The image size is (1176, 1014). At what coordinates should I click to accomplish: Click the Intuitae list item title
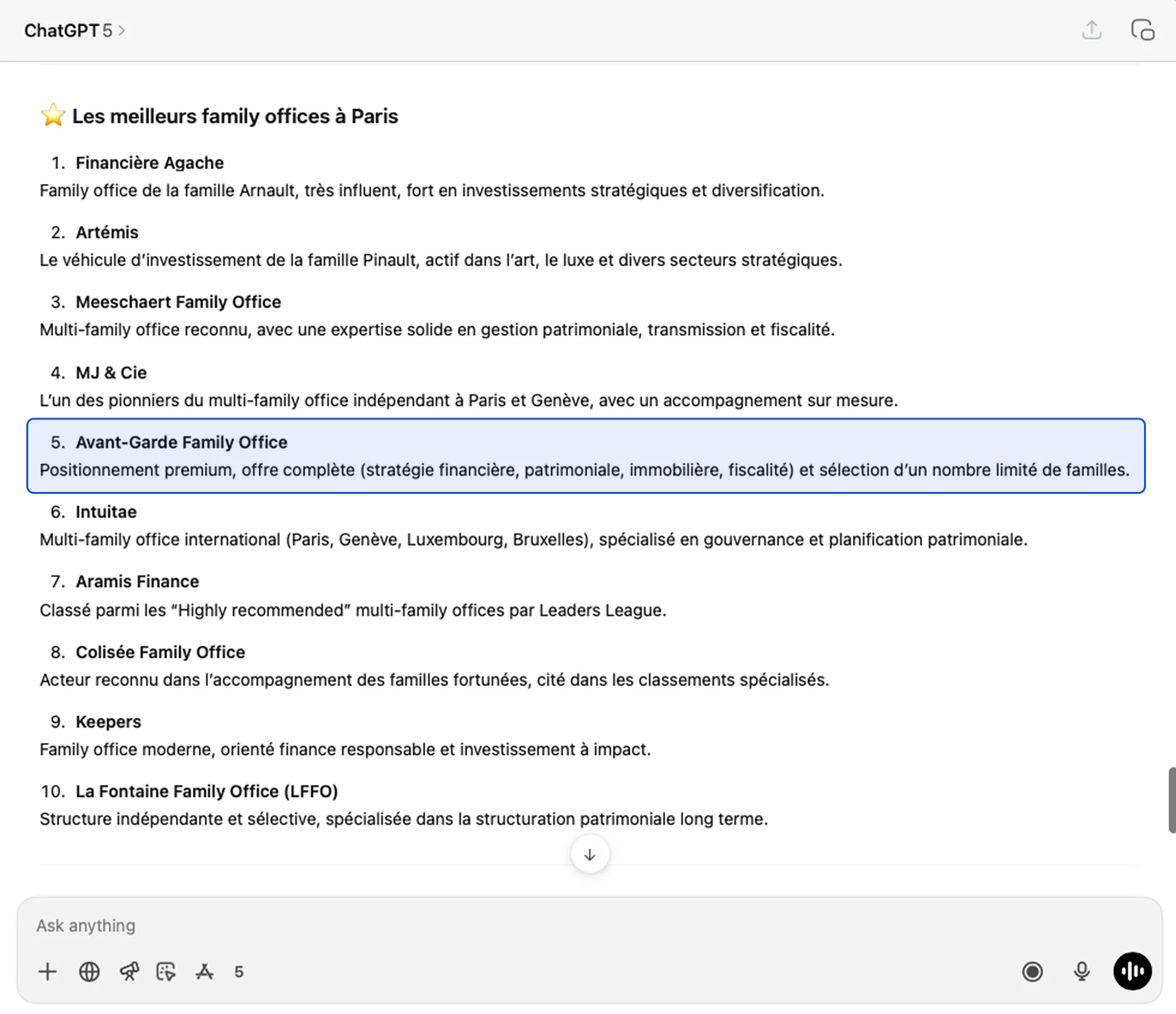click(x=106, y=511)
